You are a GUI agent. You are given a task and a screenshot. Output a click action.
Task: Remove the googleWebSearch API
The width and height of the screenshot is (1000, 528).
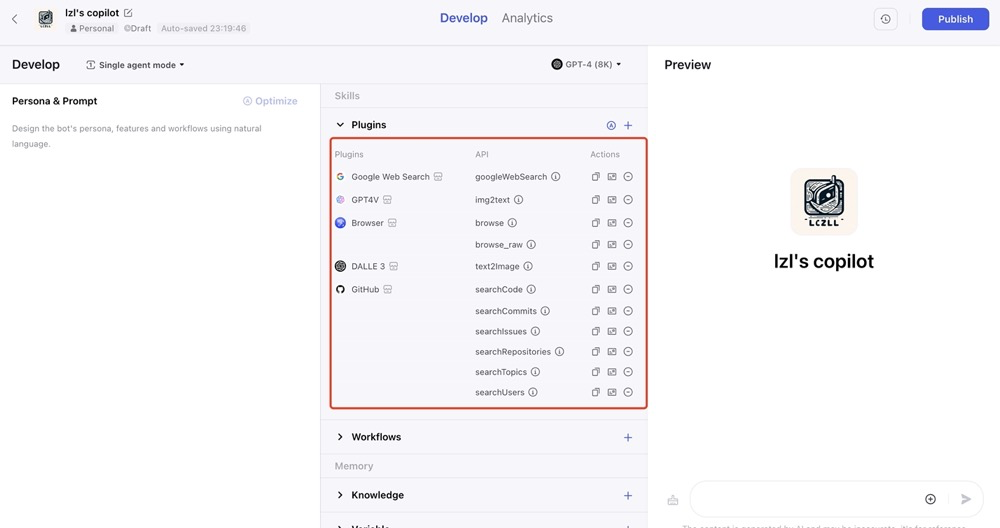[x=628, y=177]
